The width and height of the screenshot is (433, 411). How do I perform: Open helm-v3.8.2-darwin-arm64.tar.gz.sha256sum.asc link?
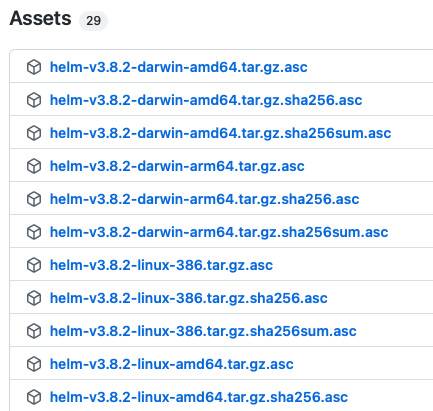tap(219, 232)
